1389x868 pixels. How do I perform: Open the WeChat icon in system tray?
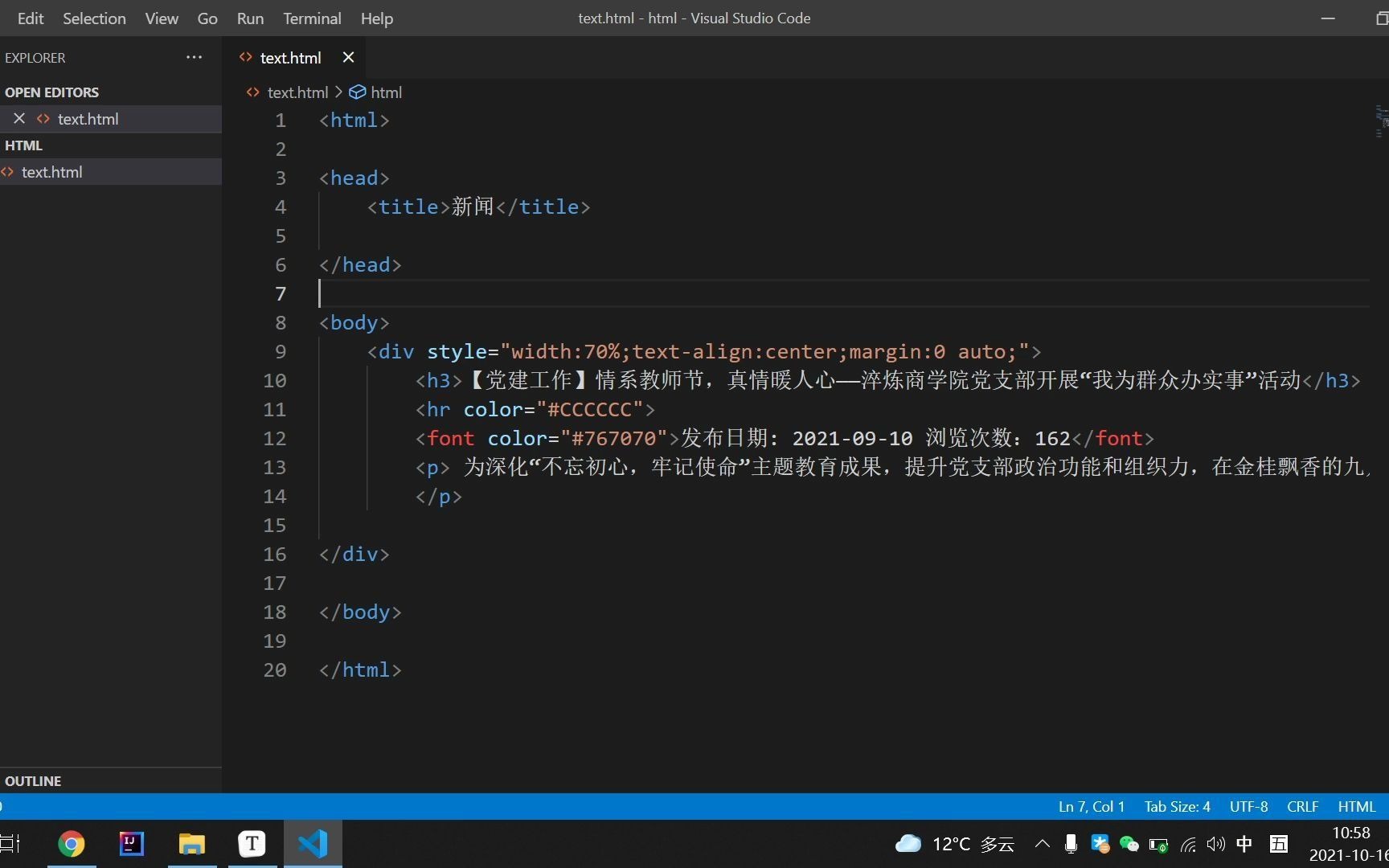point(1129,844)
